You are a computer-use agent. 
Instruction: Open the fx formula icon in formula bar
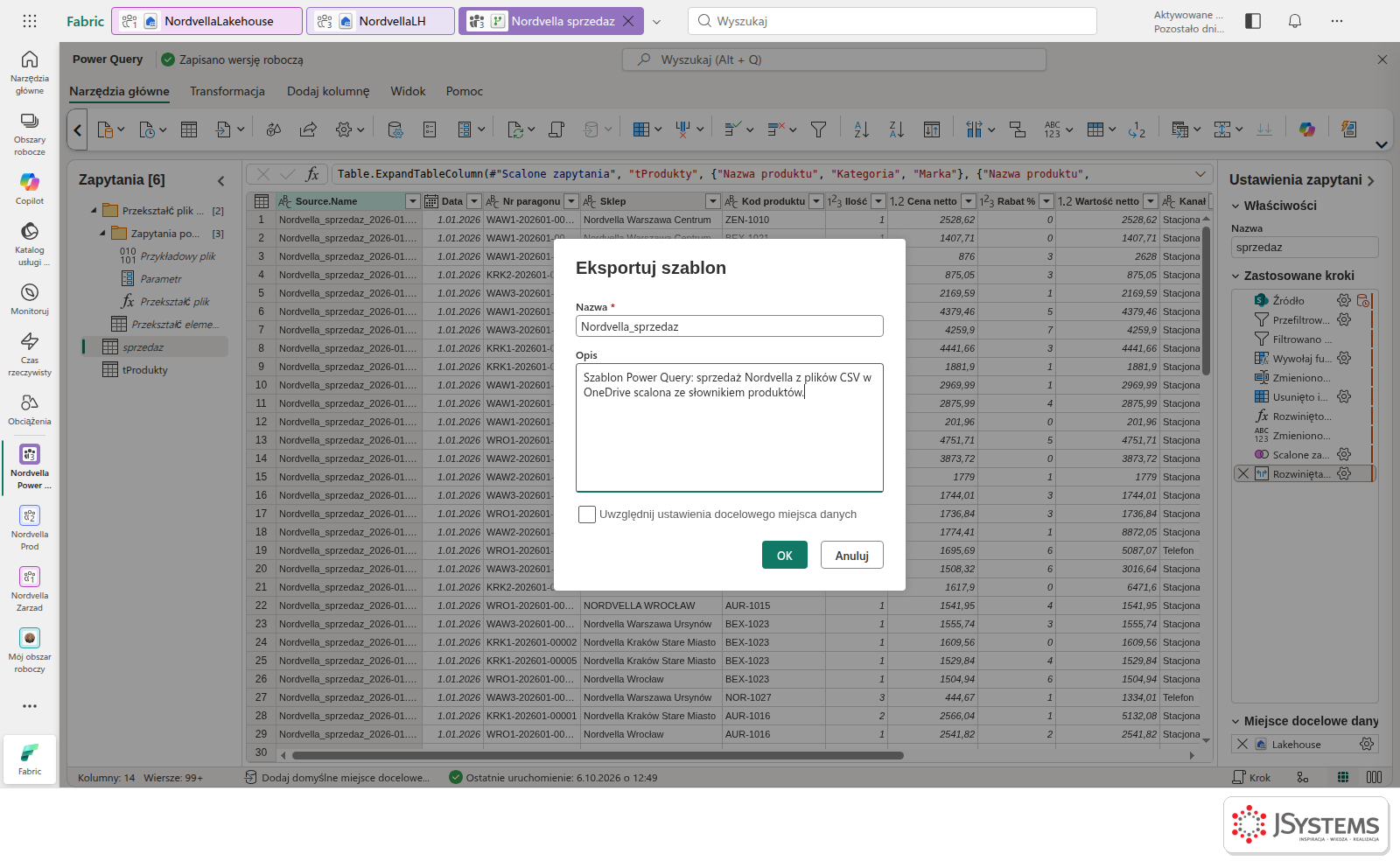[x=311, y=174]
